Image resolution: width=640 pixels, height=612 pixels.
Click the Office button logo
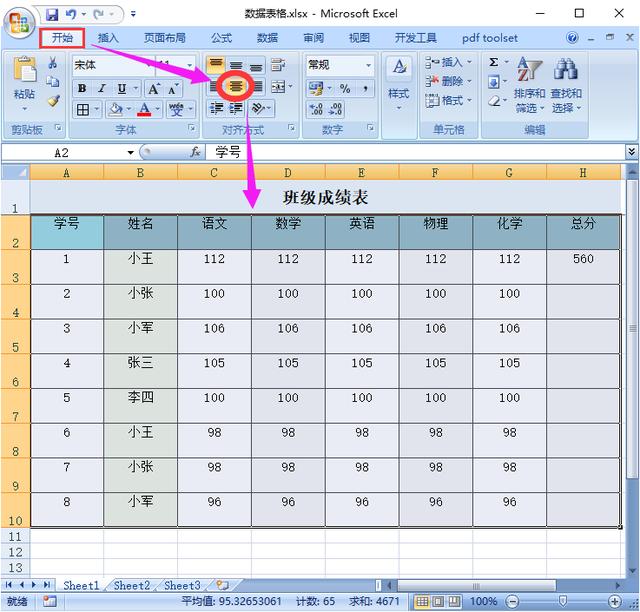click(19, 22)
